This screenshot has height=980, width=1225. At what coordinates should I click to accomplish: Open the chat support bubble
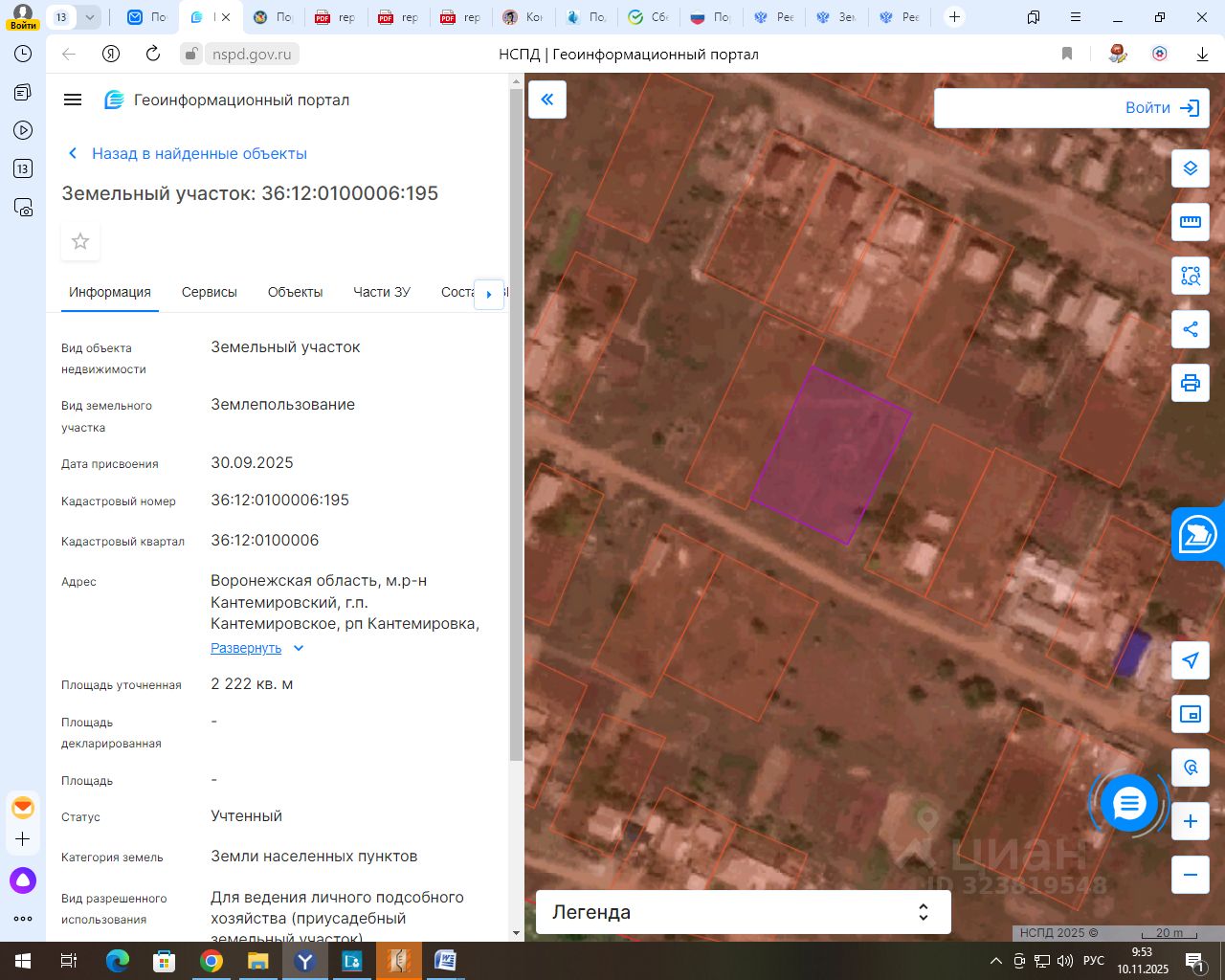[x=1129, y=804]
